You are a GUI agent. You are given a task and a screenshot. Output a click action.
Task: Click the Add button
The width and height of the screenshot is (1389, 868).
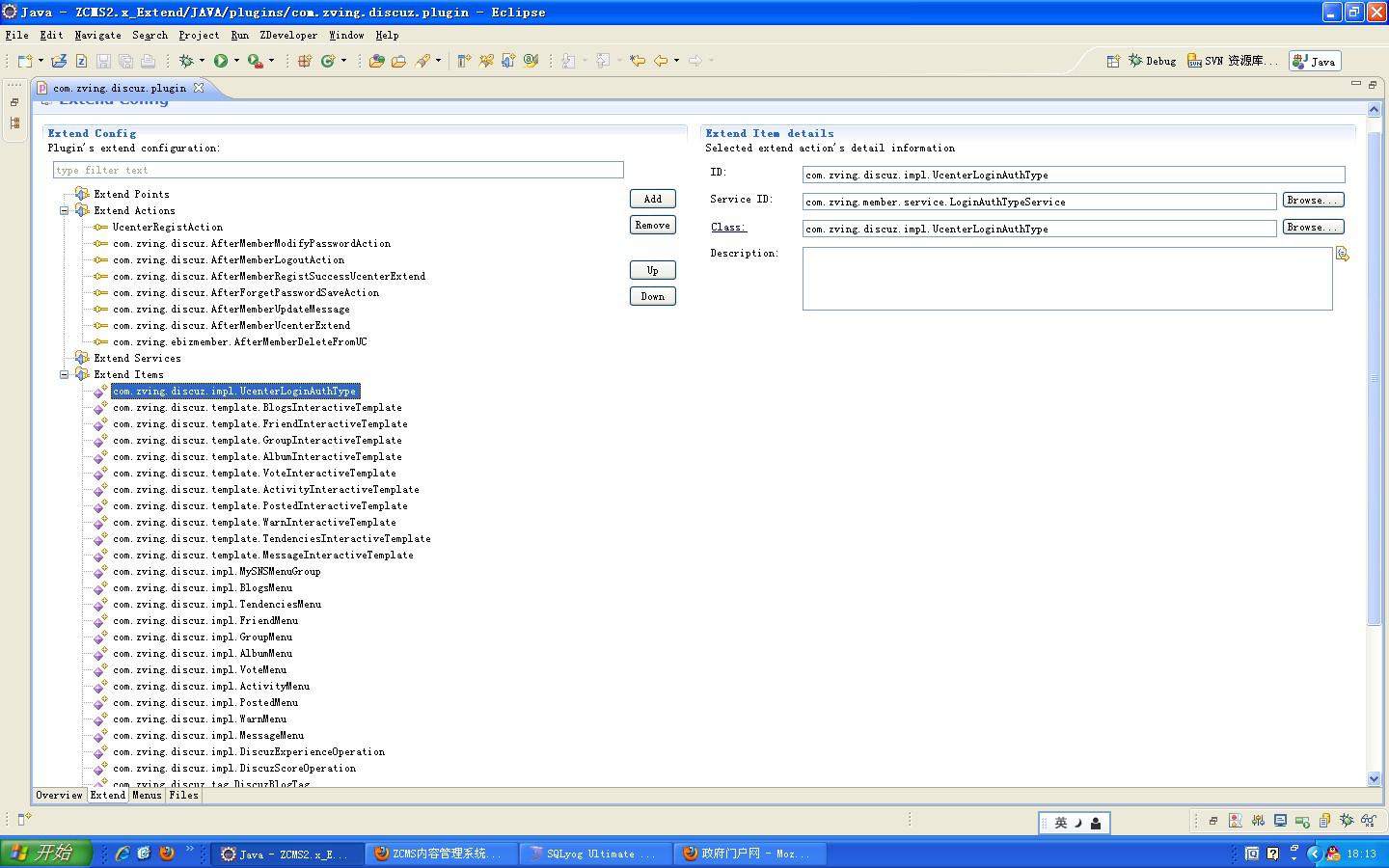pyautogui.click(x=652, y=199)
